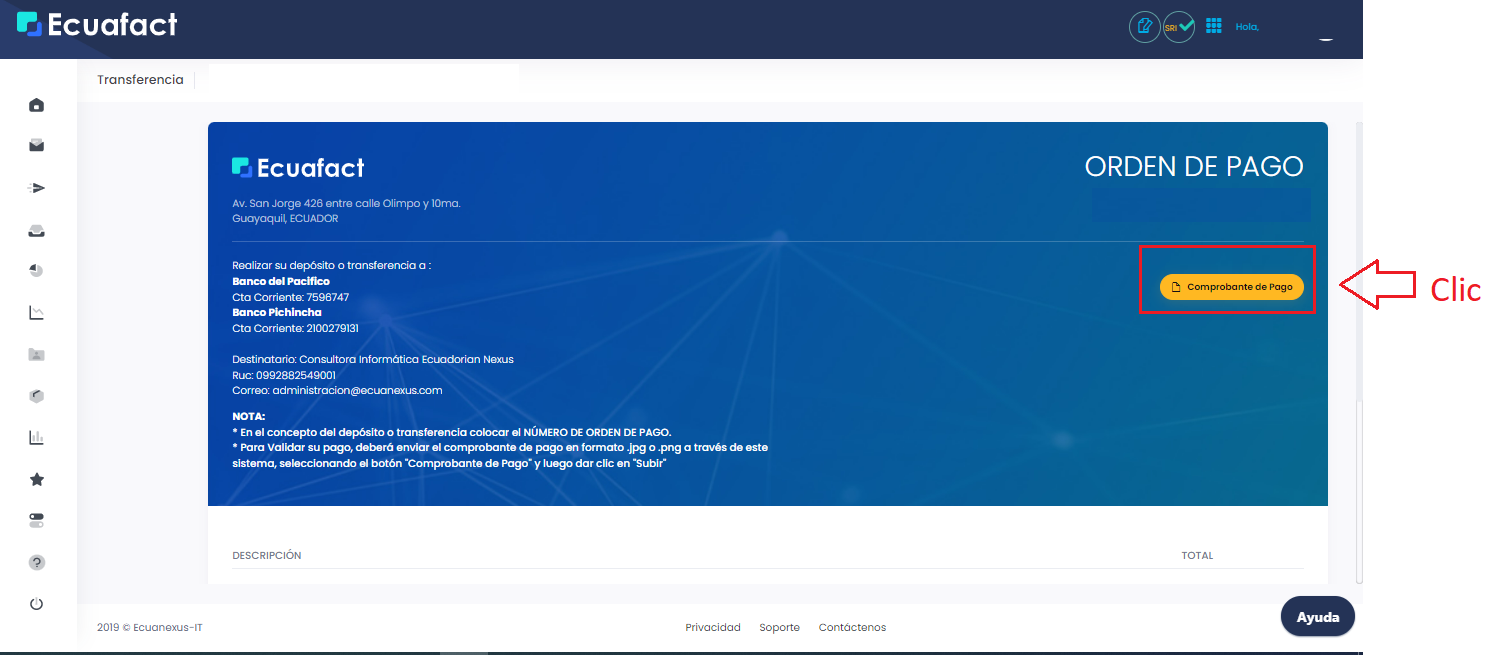
Task: Click the star favorites icon in sidebar
Action: (x=37, y=479)
